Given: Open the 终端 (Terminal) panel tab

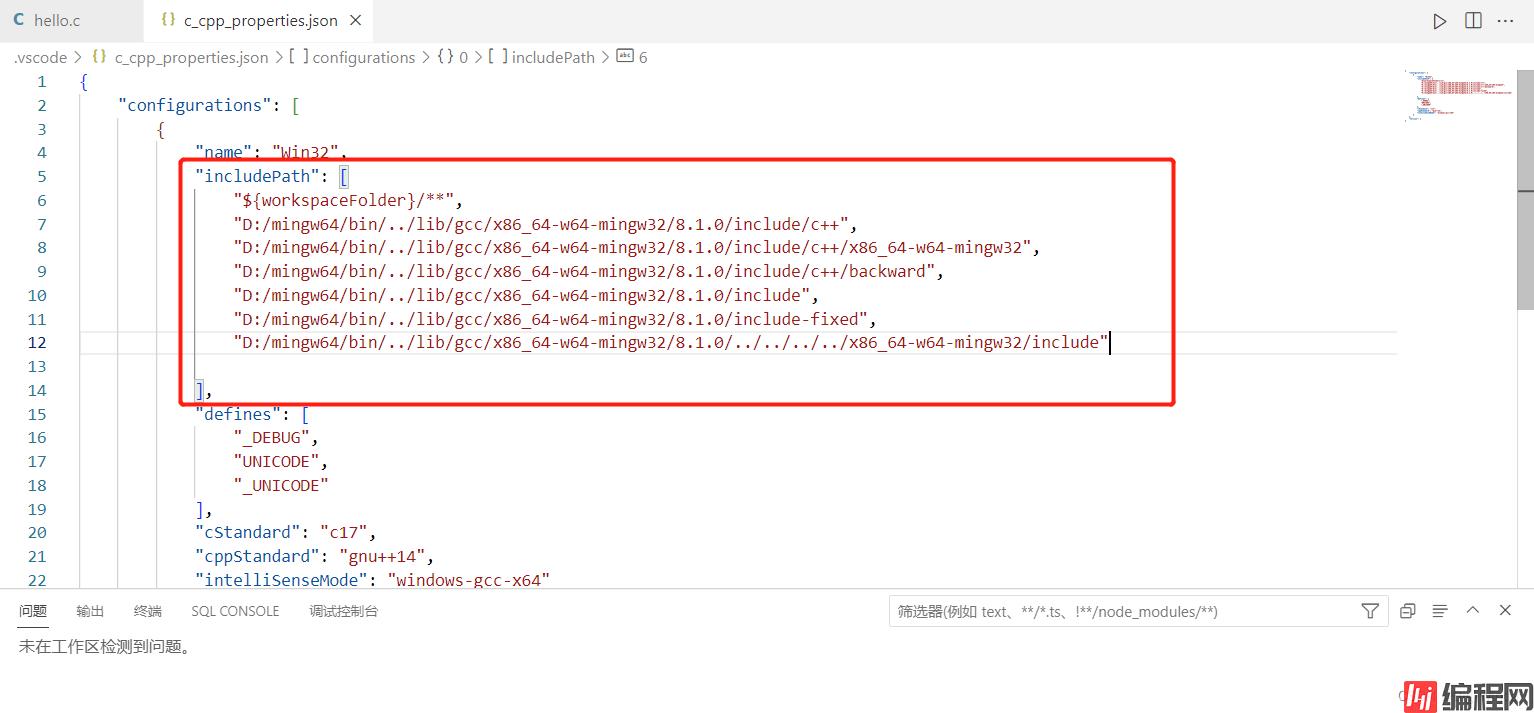Looking at the screenshot, I should click(148, 611).
